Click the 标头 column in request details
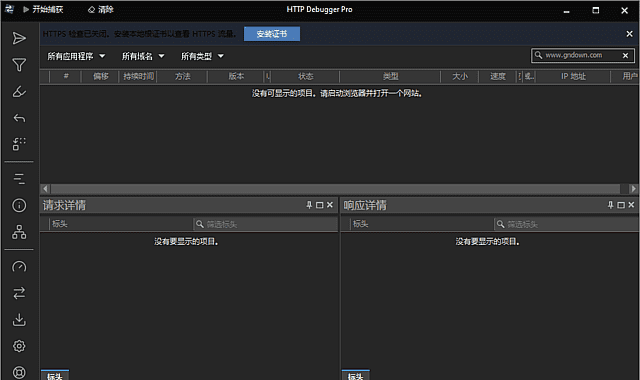 point(121,224)
